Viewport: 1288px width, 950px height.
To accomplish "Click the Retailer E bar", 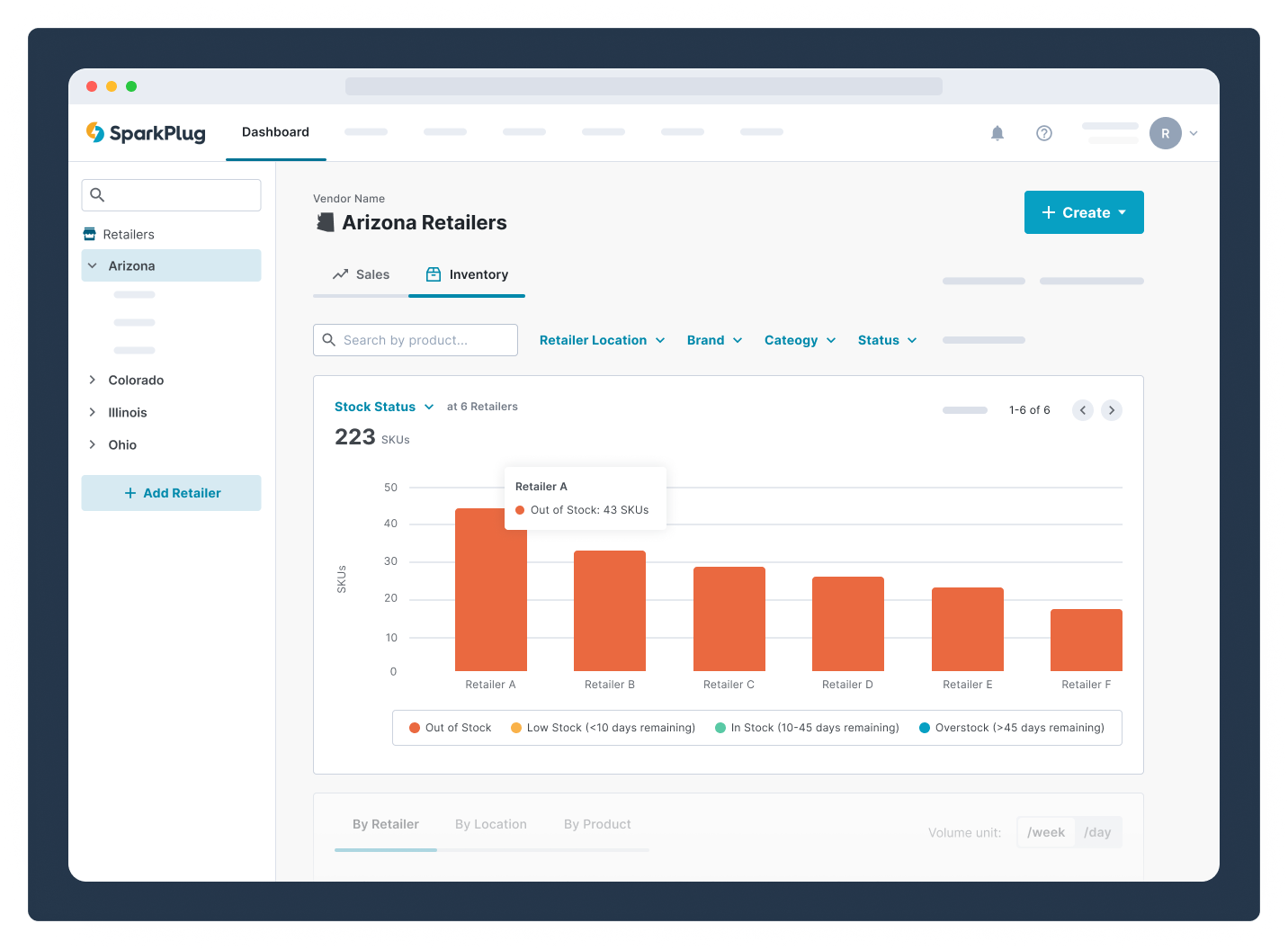I will 968,629.
